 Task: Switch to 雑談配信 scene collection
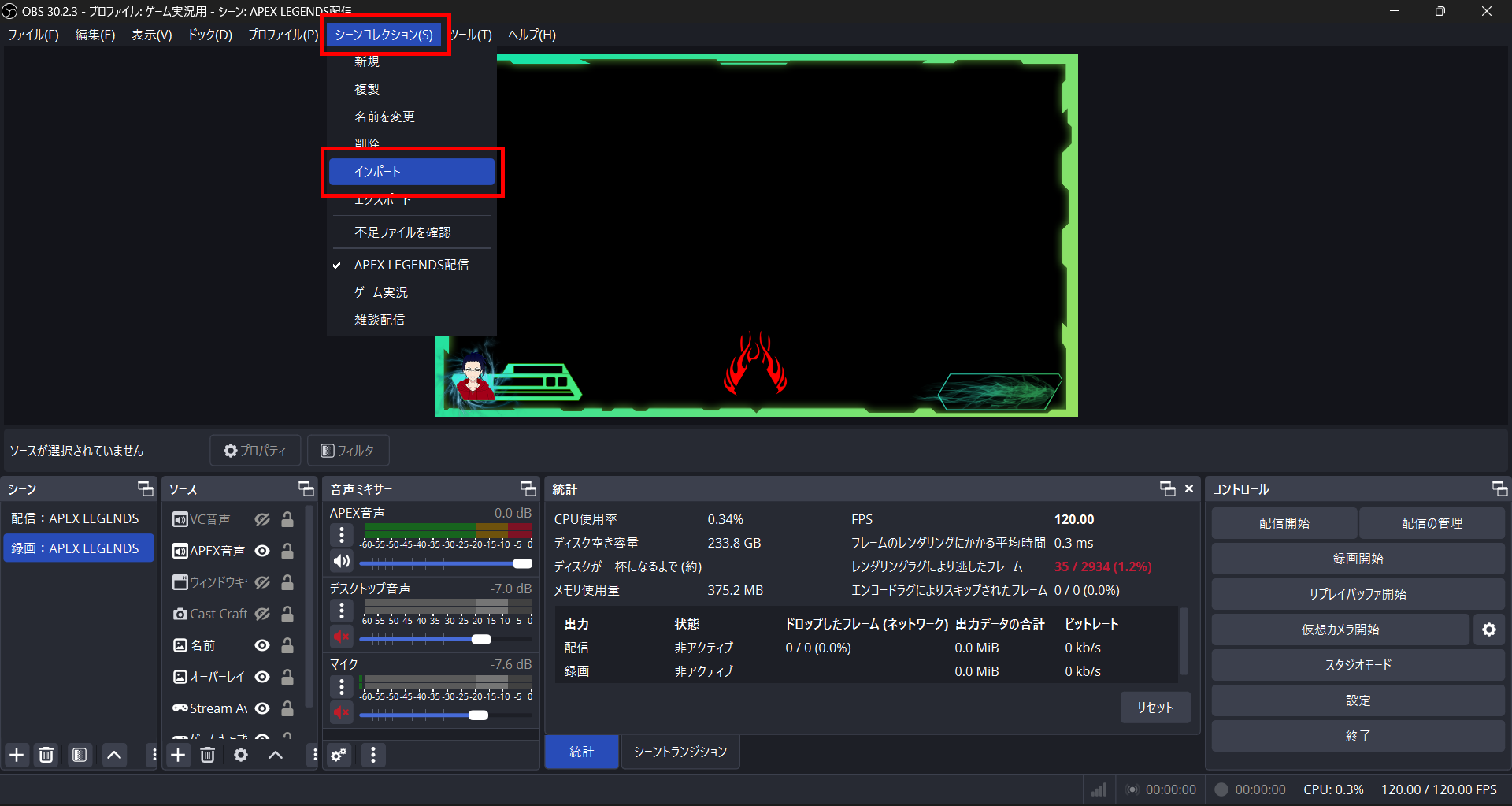412,320
